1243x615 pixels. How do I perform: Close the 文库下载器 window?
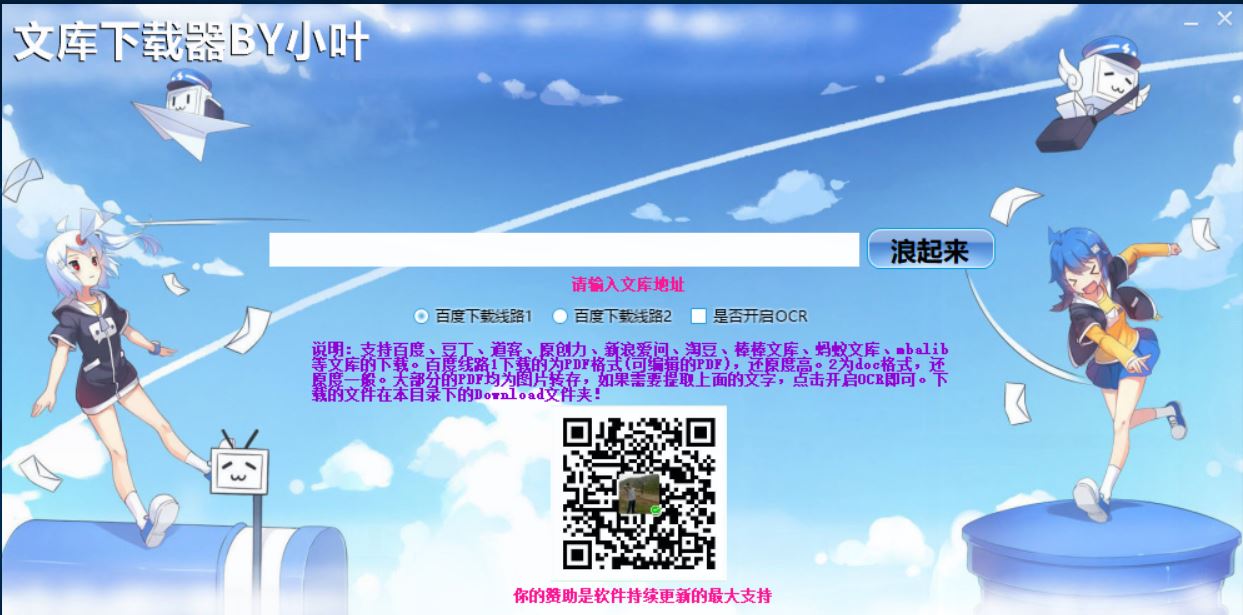coord(1224,18)
